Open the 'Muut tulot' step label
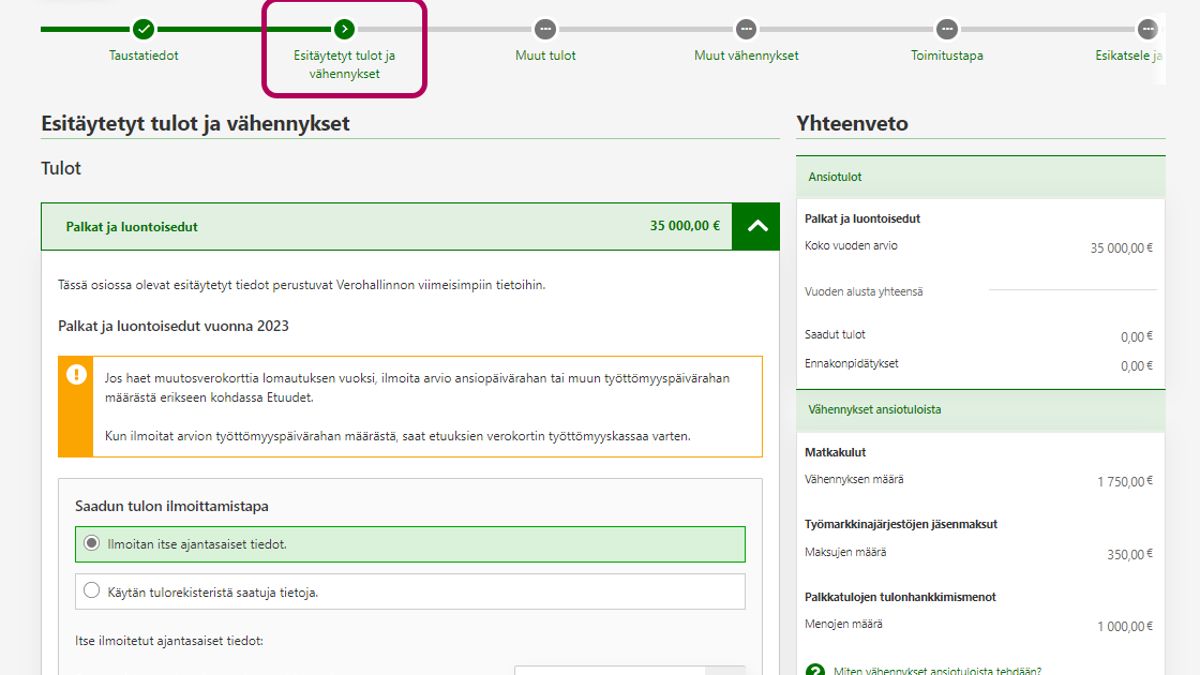 pyautogui.click(x=545, y=56)
